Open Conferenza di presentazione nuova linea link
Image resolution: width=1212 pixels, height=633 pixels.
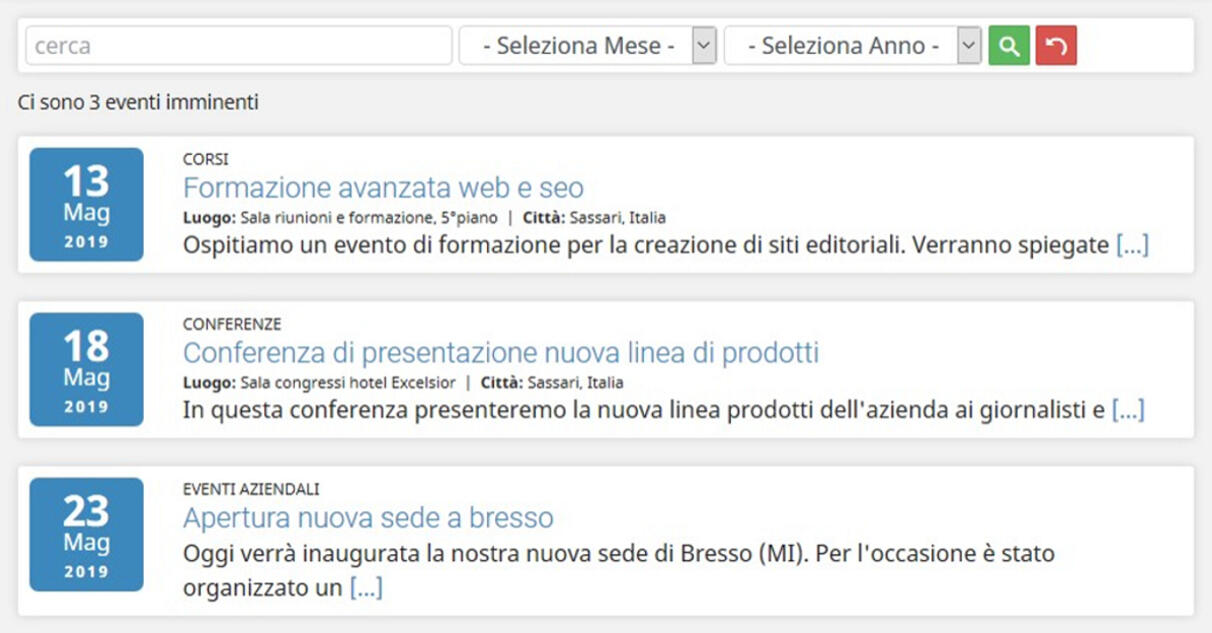point(501,353)
